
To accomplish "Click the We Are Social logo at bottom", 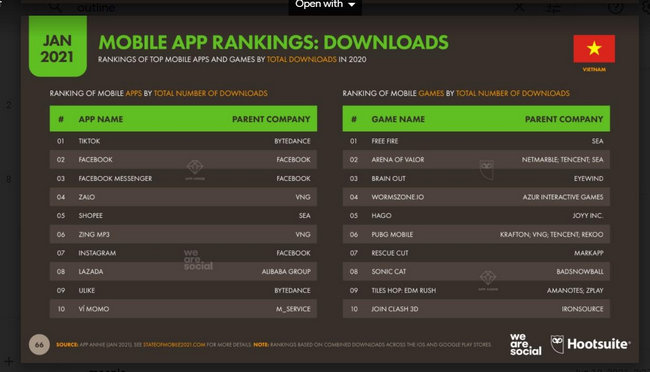I will (525, 344).
